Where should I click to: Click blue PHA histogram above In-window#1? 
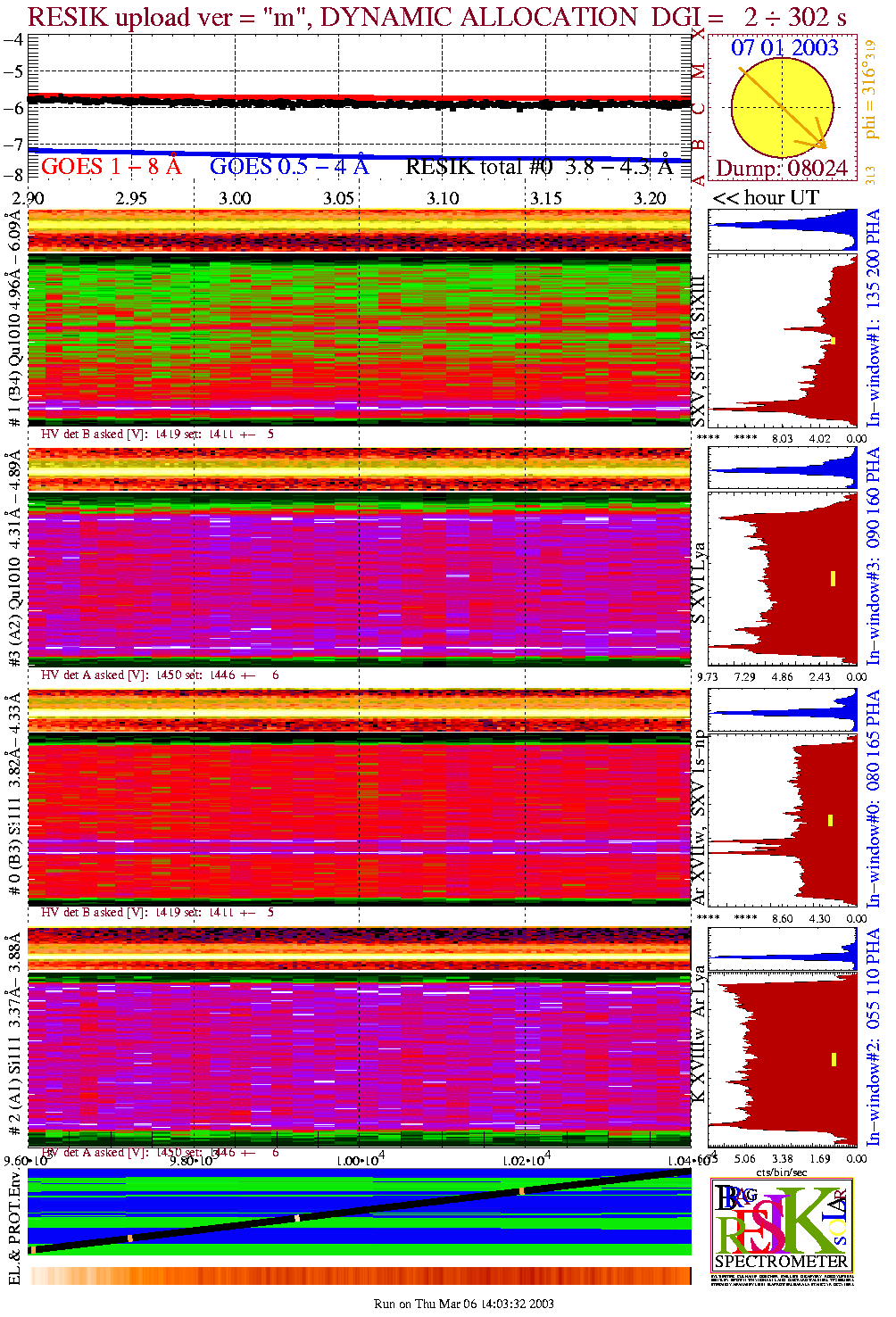(784, 230)
